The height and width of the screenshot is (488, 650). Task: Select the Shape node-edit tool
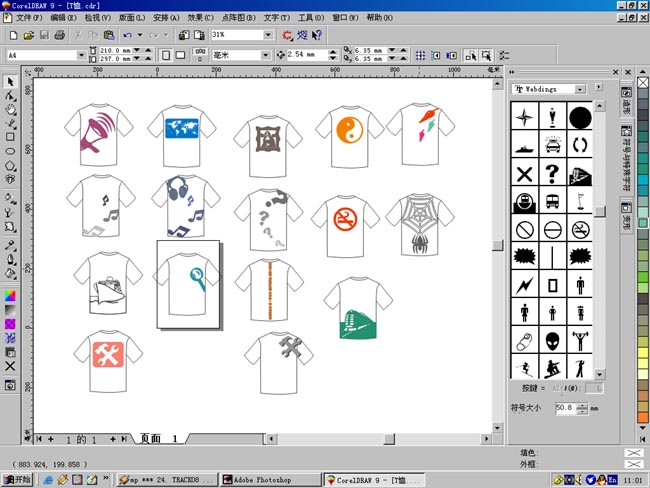coord(10,96)
